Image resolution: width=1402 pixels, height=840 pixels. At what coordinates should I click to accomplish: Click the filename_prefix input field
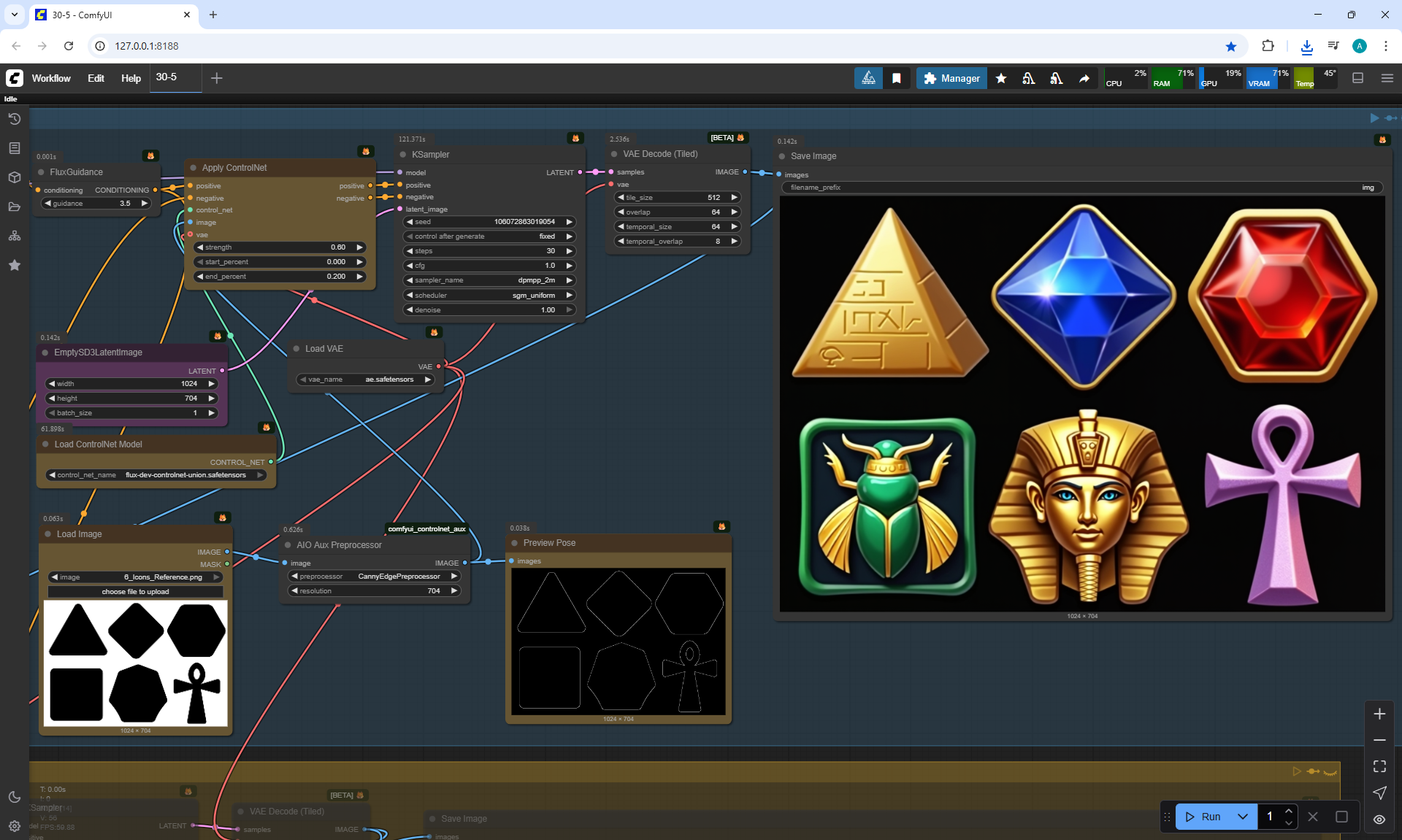coord(1081,188)
